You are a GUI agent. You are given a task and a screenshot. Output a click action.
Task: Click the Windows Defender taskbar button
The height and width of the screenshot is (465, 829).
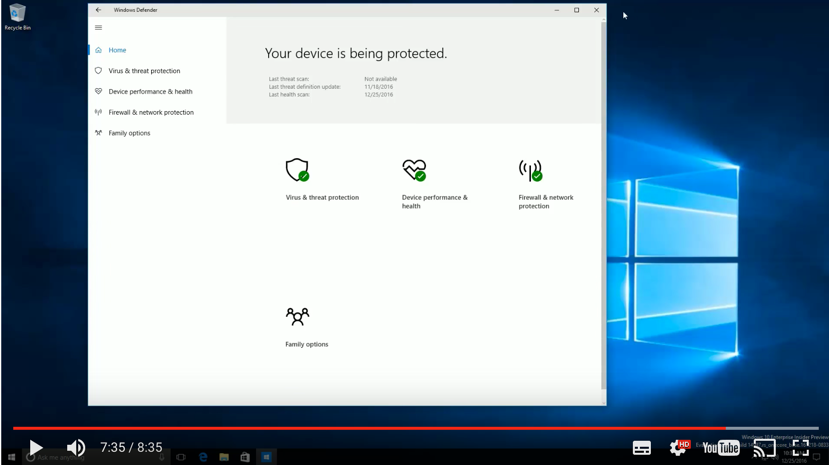pyautogui.click(x=266, y=457)
